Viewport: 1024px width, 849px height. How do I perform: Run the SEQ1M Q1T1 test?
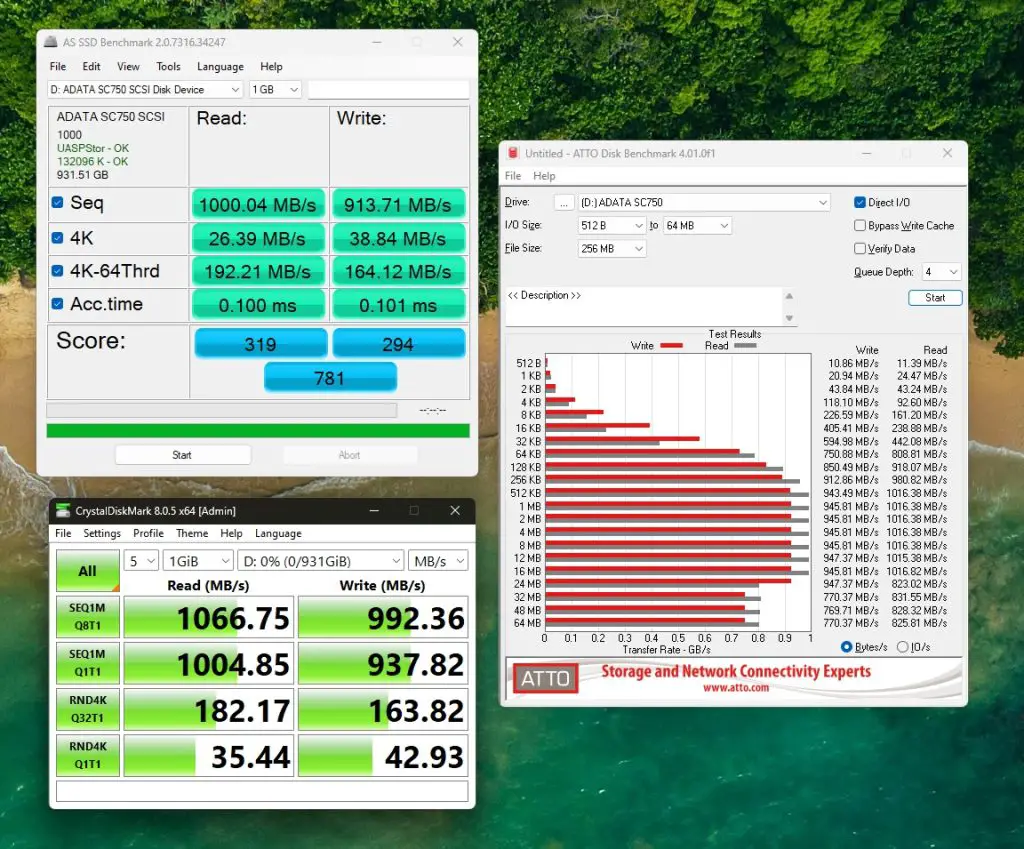[x=88, y=663]
